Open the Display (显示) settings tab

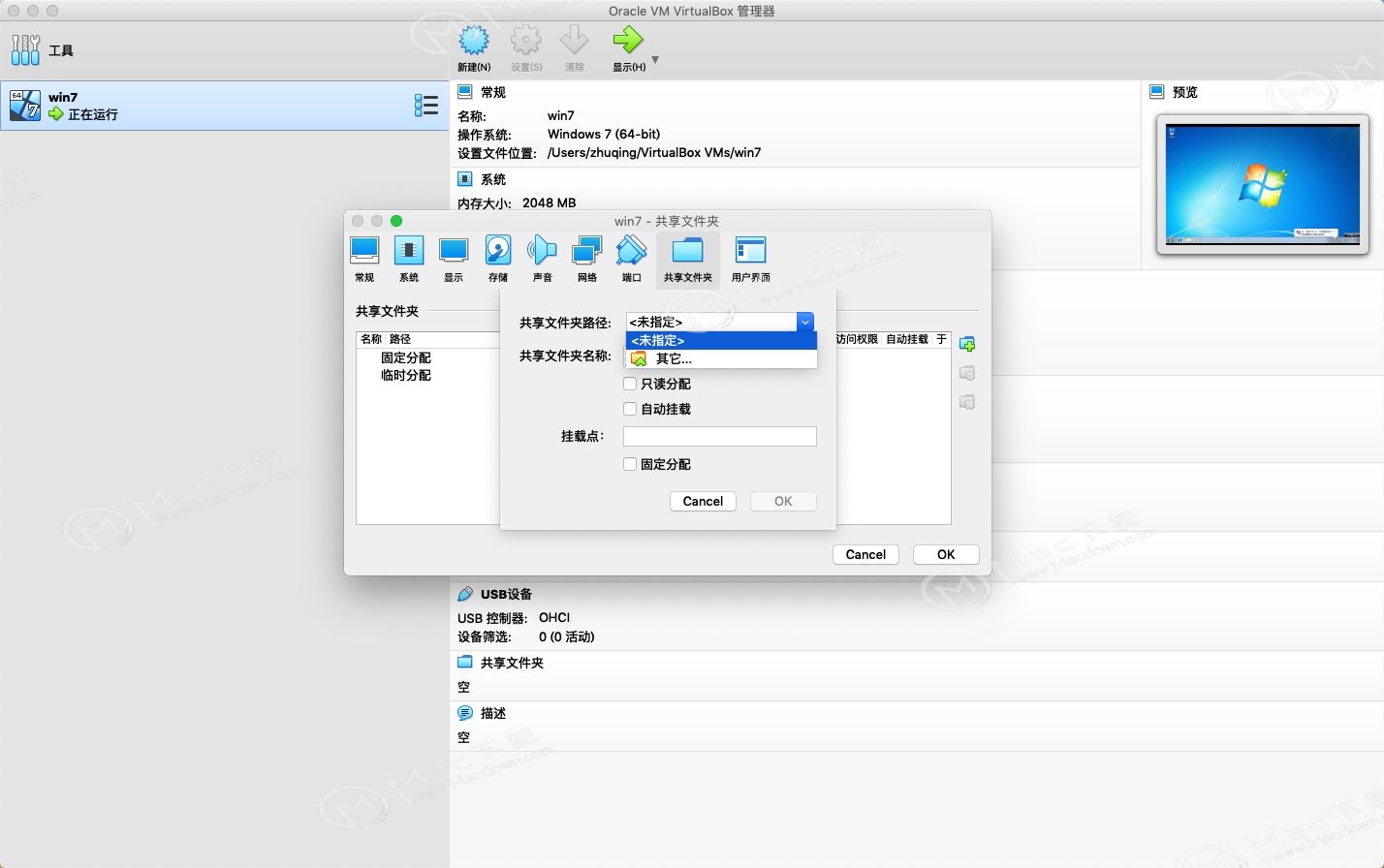click(454, 259)
